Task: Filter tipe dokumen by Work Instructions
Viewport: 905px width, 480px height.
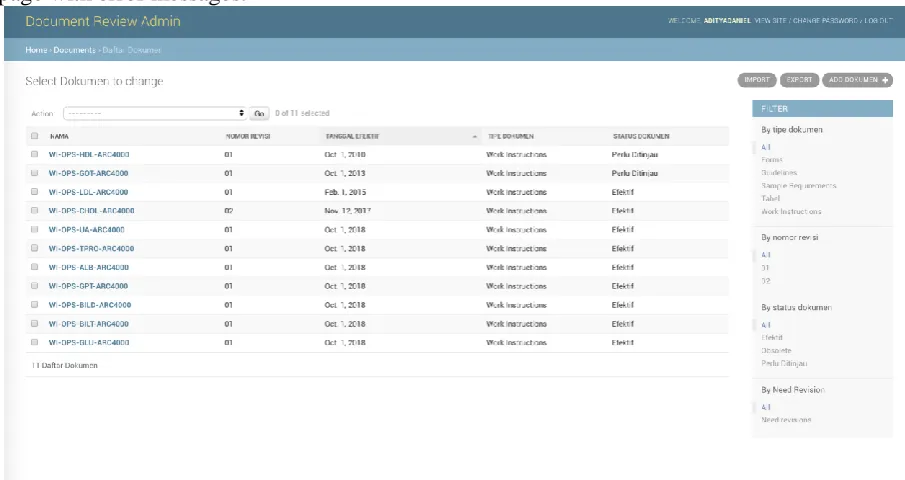Action: coord(791,212)
